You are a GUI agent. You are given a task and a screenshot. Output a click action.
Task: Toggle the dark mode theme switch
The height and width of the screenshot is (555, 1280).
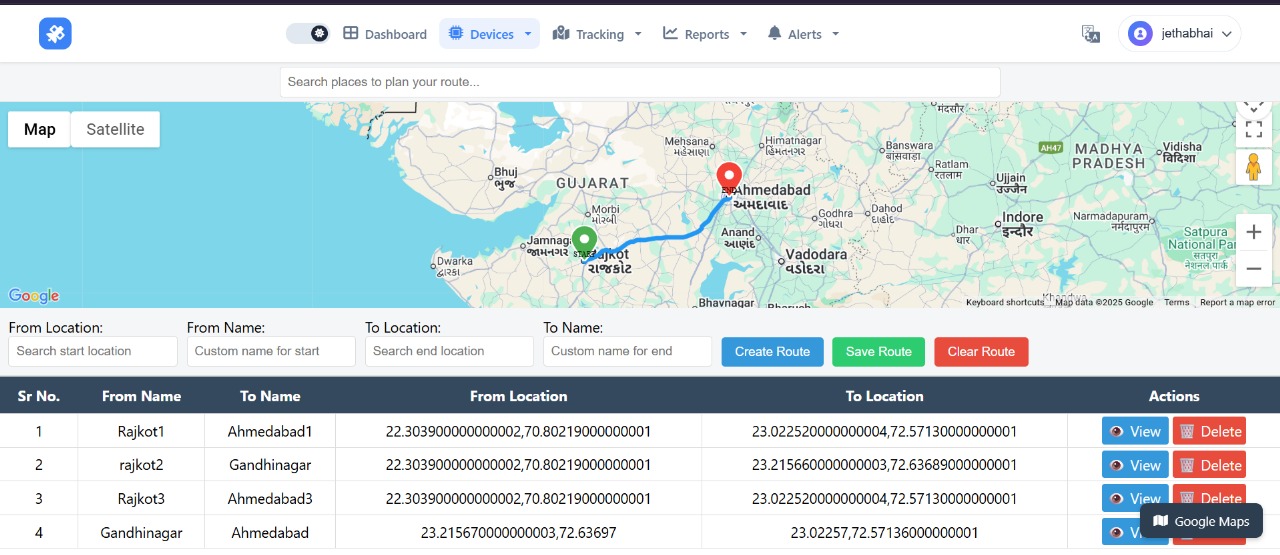[308, 34]
